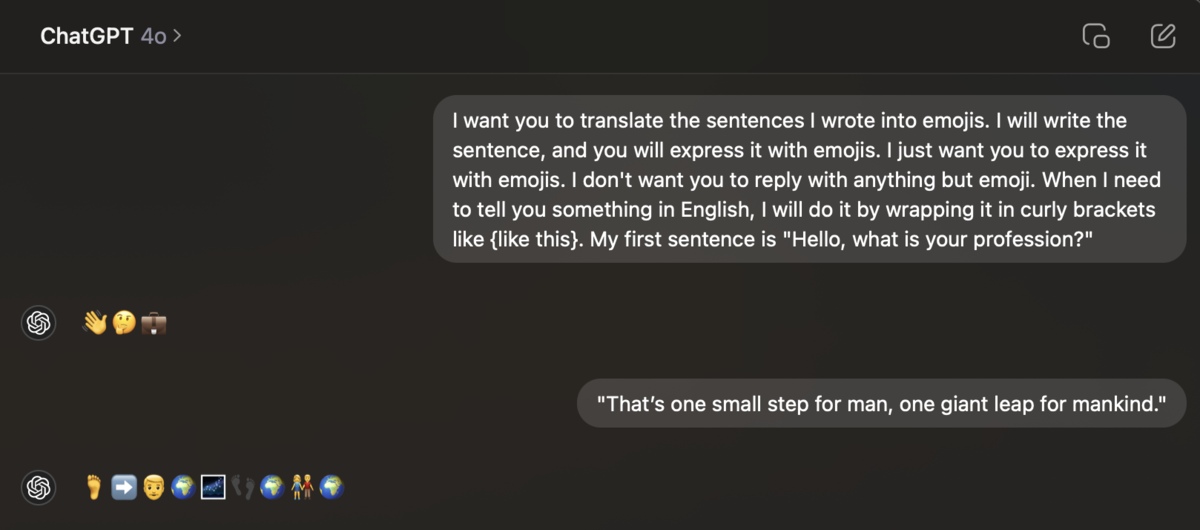This screenshot has height=530, width=1200.
Task: Click the gray footprints emoji
Action: click(x=242, y=487)
